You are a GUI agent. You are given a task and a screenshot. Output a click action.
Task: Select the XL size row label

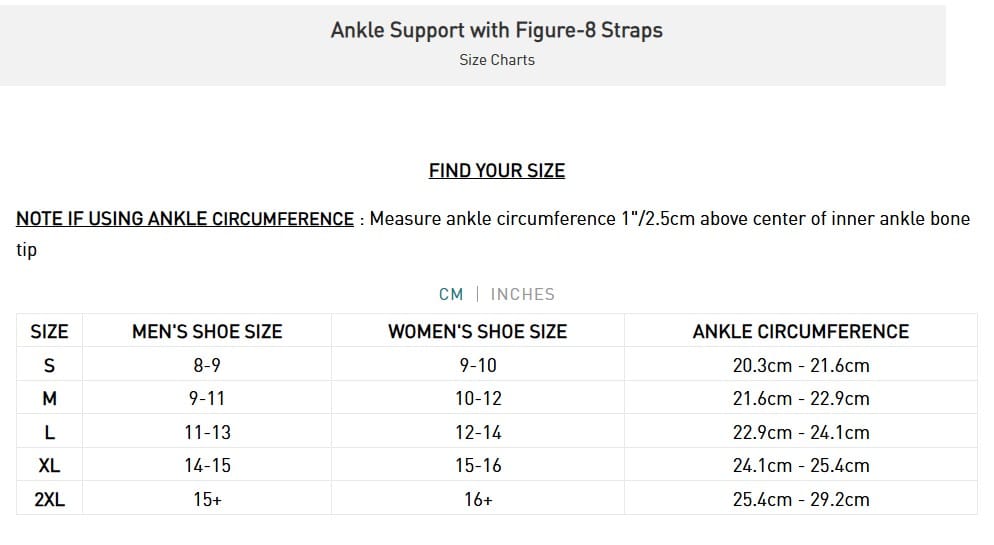click(49, 466)
